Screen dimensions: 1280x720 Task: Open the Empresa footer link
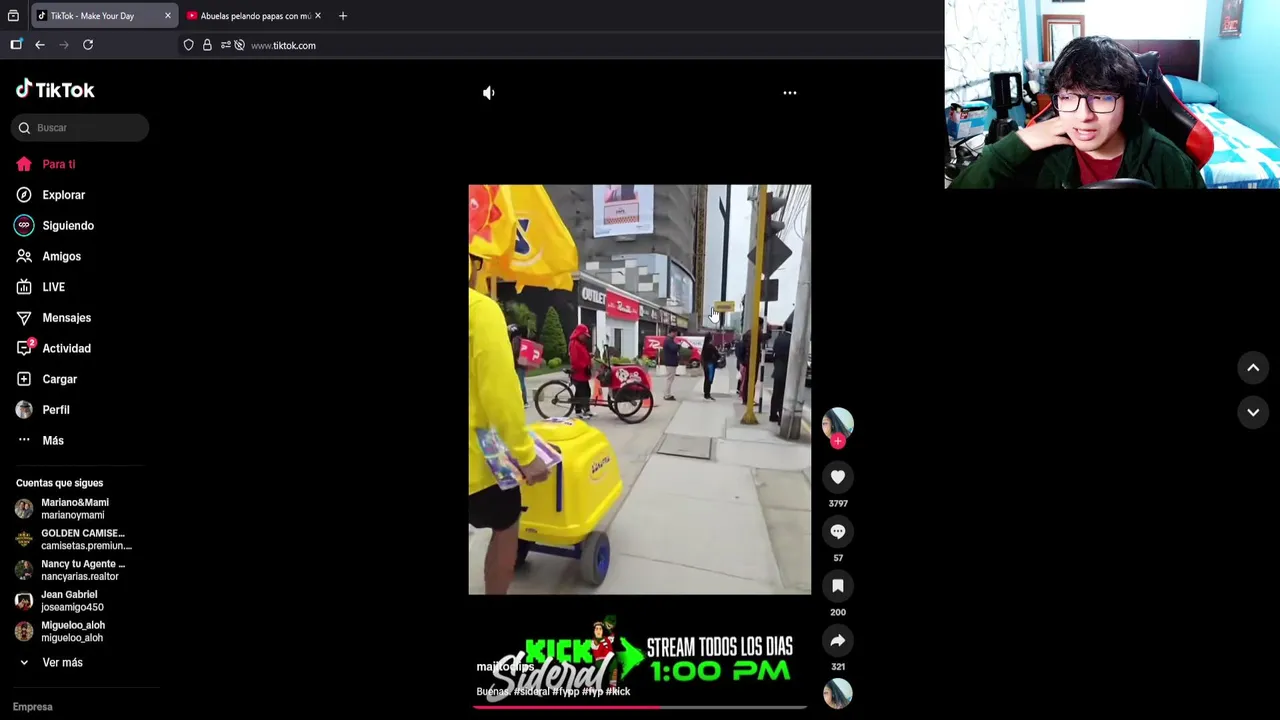coord(33,707)
